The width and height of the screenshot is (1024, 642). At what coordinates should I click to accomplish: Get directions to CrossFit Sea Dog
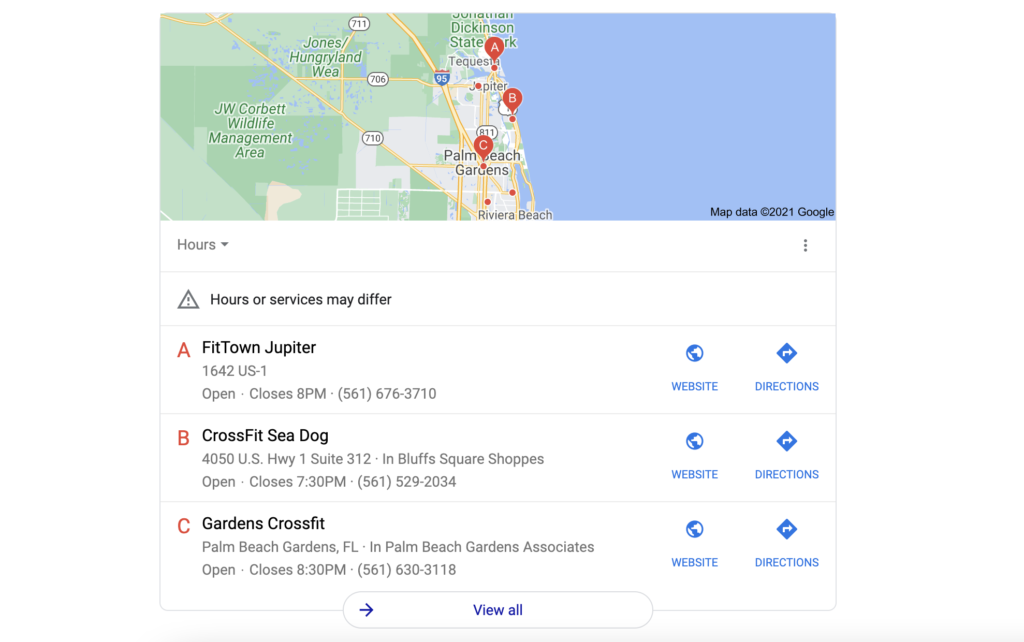tap(786, 441)
